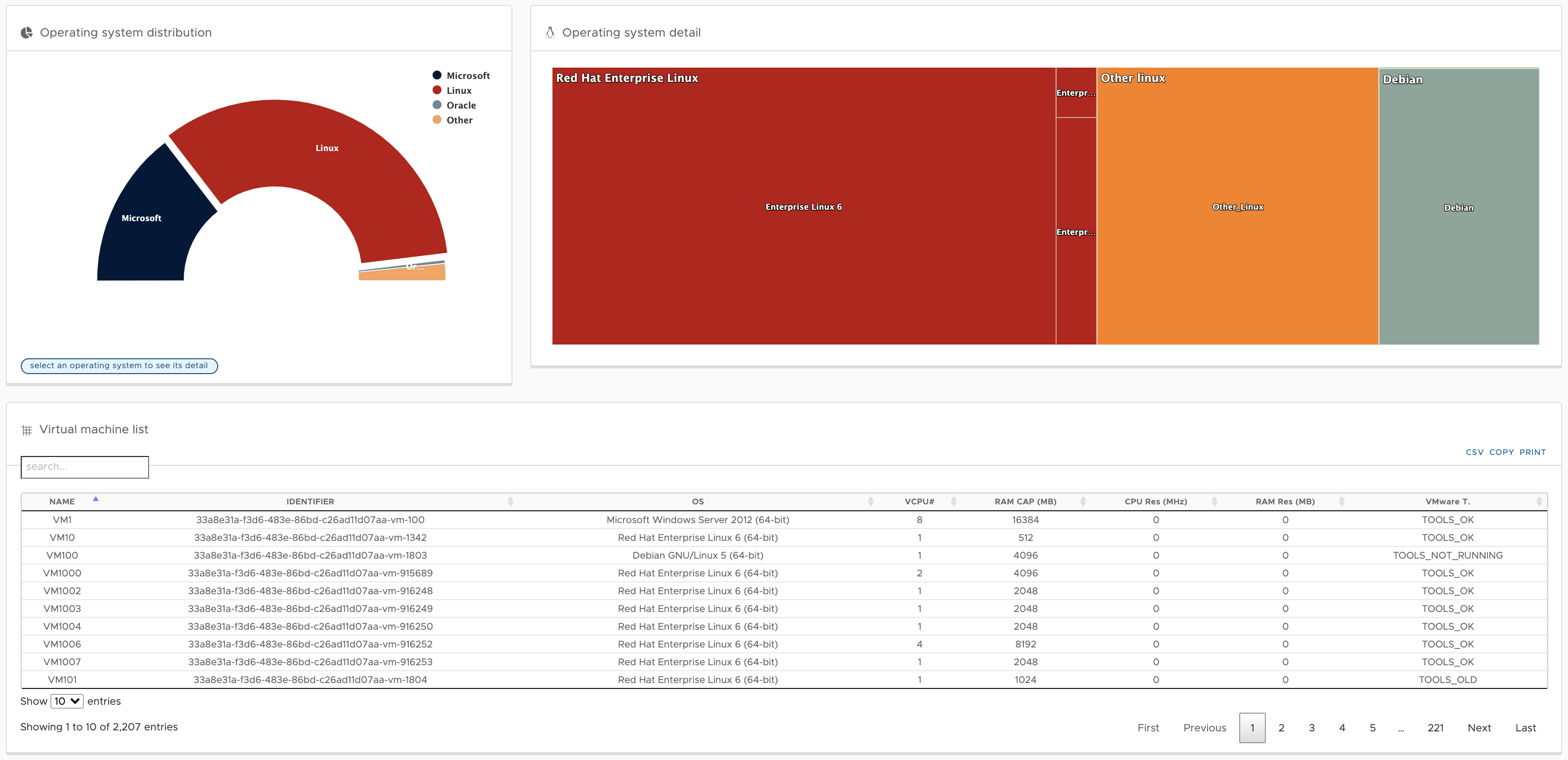
Task: Click the Debian treemap header label
Action: point(1403,79)
